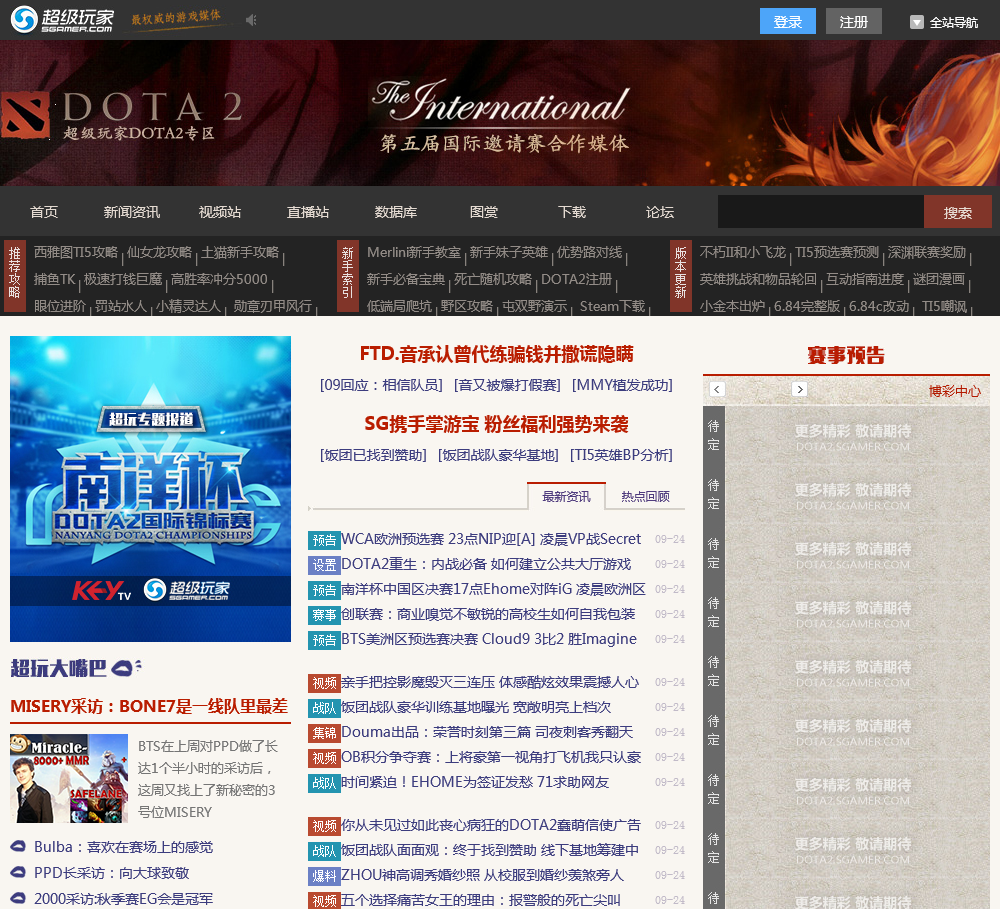This screenshot has height=909, width=1000.
Task: Open the 6.84完整版 link
Action: [x=807, y=306]
